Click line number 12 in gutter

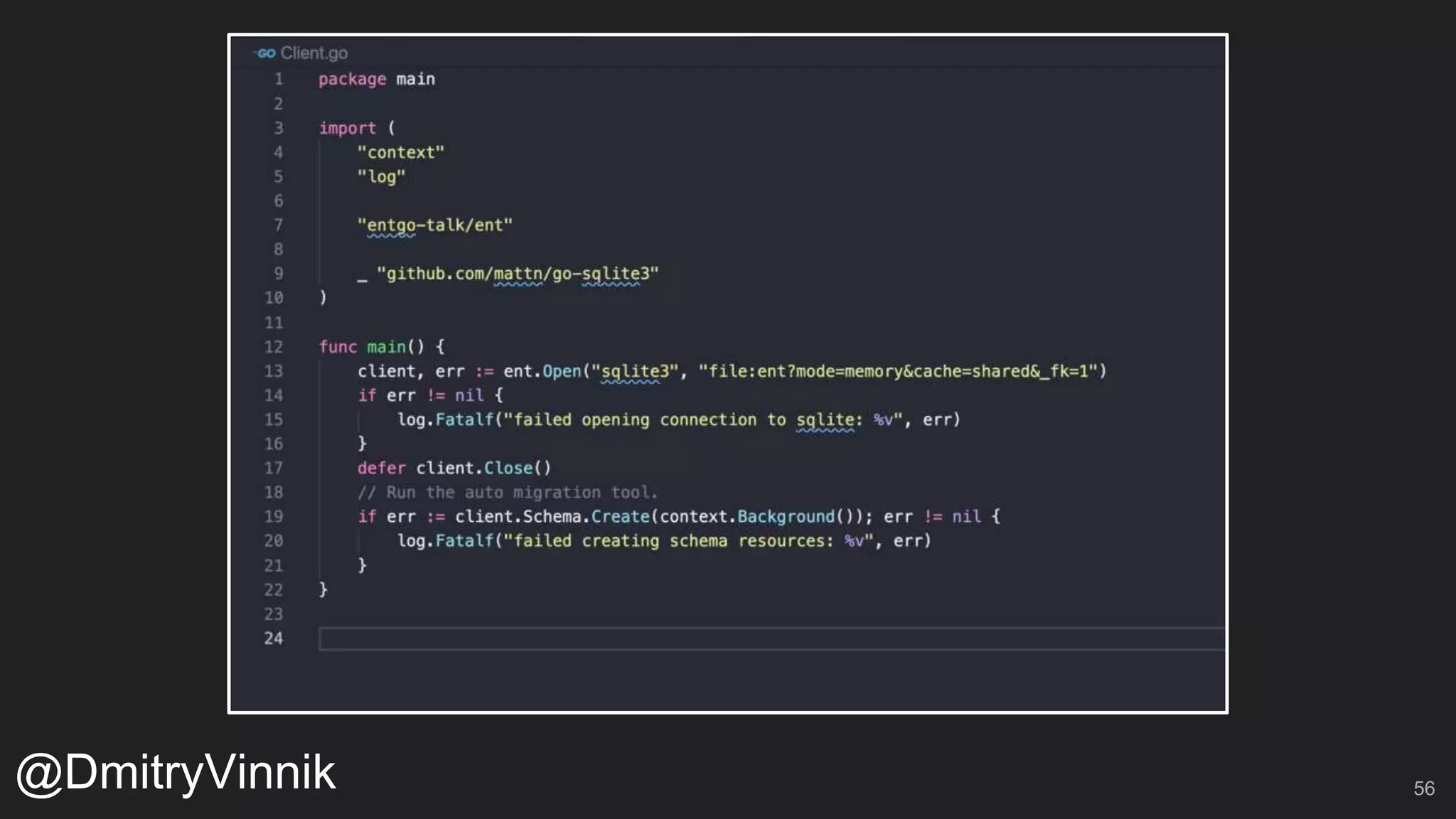tap(274, 347)
